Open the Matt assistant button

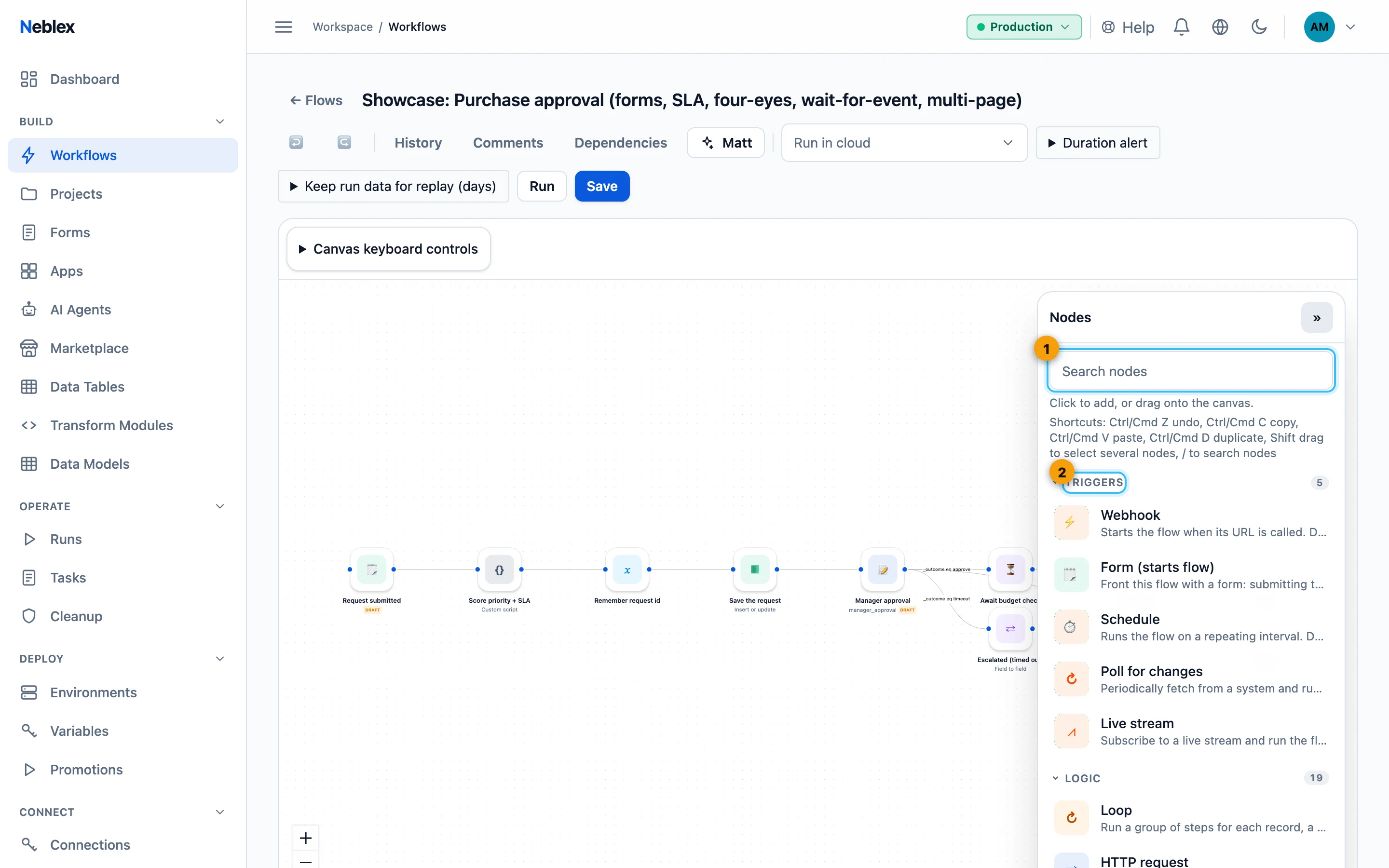(725, 143)
